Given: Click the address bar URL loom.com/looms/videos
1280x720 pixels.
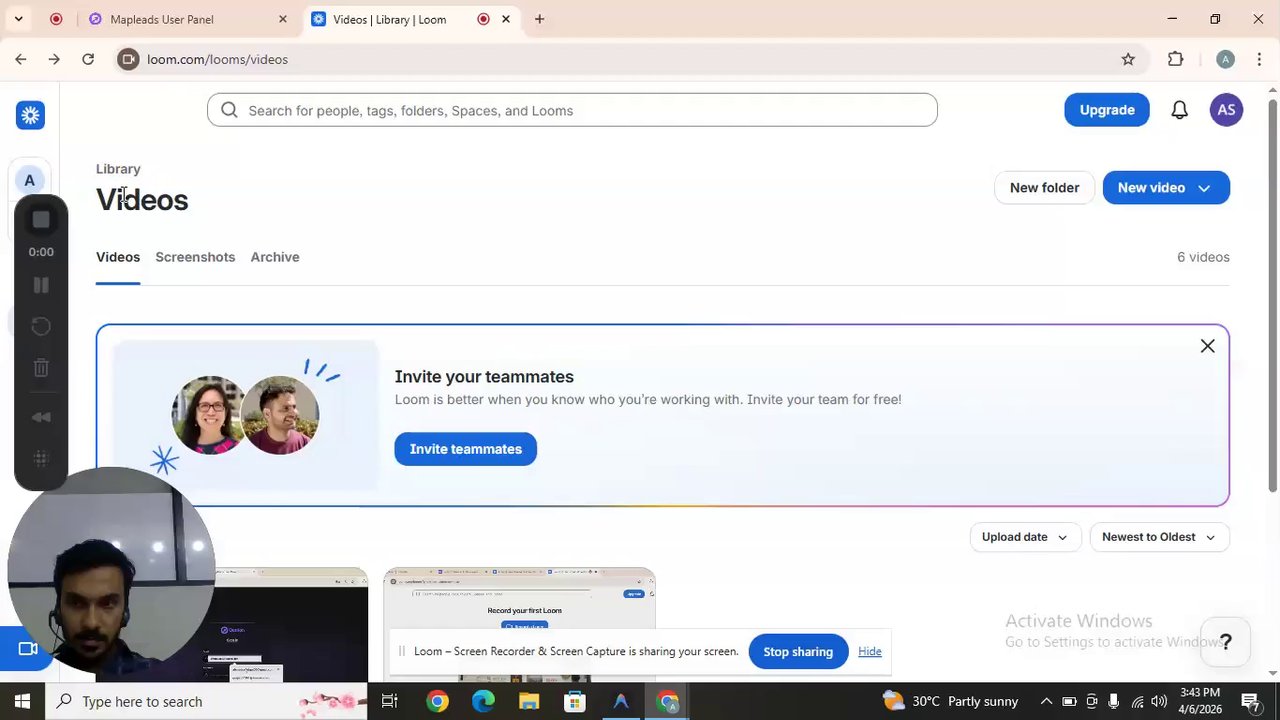Looking at the screenshot, I should (x=217, y=59).
